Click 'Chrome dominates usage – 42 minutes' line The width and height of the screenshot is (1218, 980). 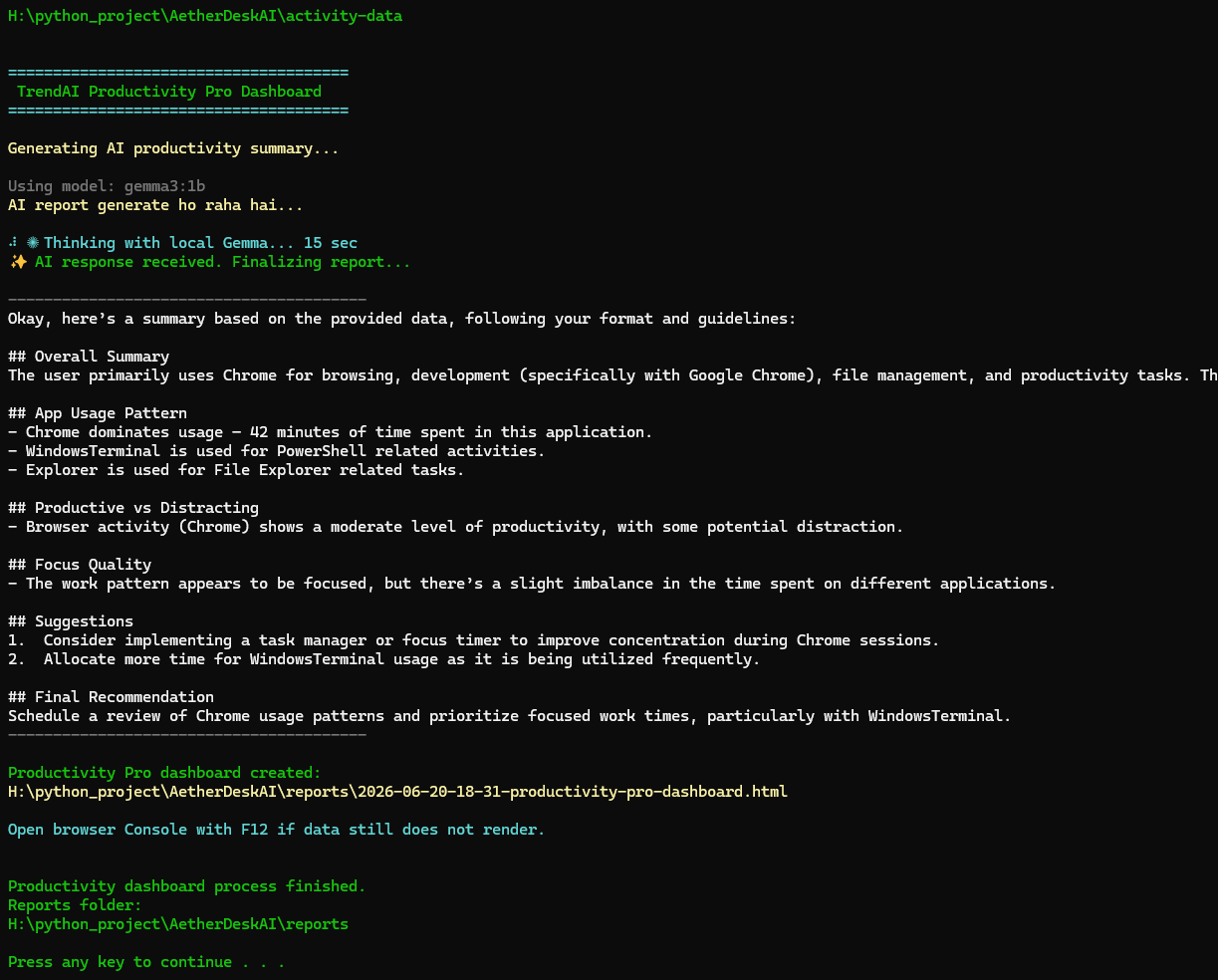click(331, 432)
